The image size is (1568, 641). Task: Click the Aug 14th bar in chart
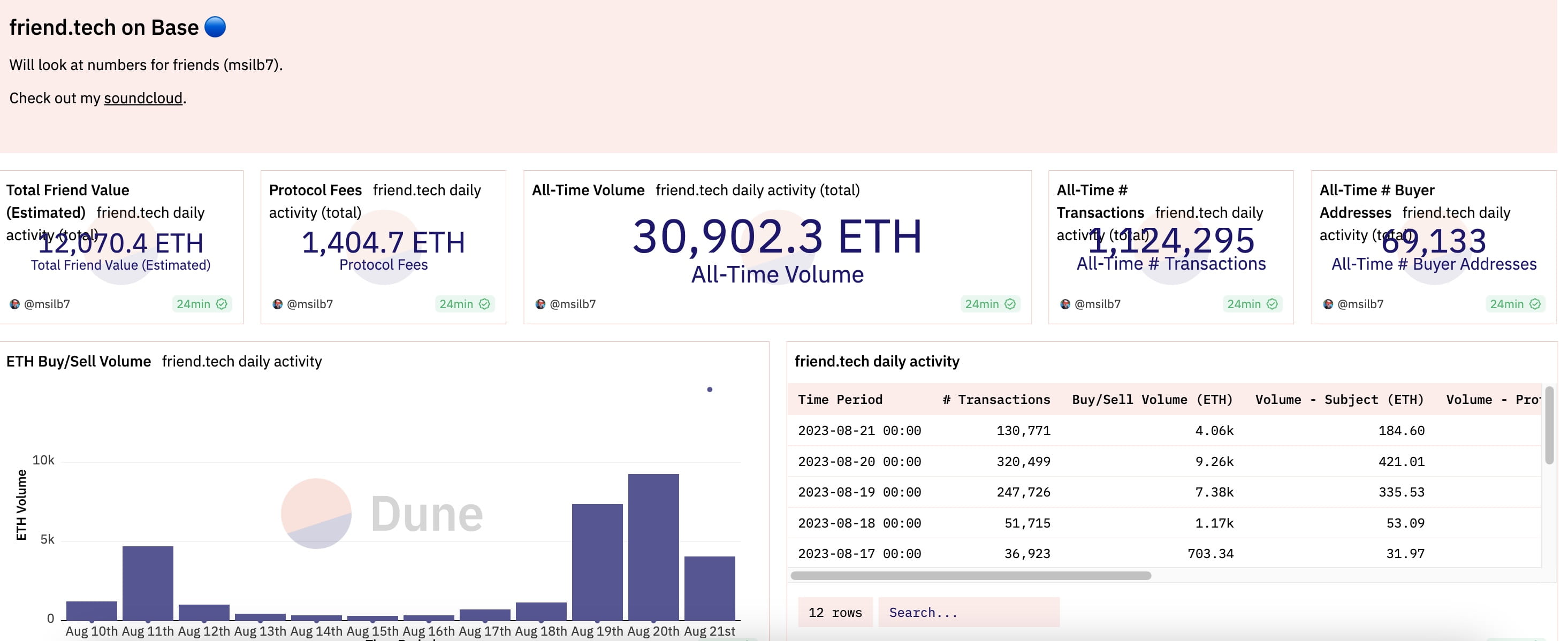click(316, 617)
